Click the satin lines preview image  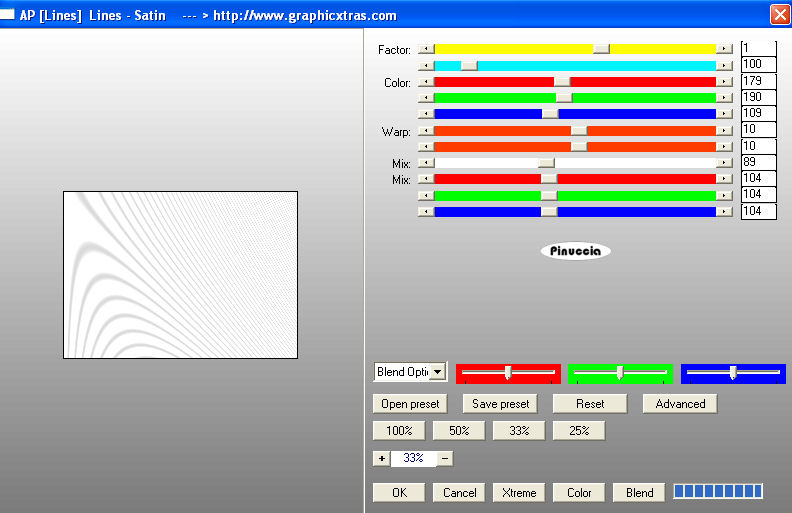point(180,275)
